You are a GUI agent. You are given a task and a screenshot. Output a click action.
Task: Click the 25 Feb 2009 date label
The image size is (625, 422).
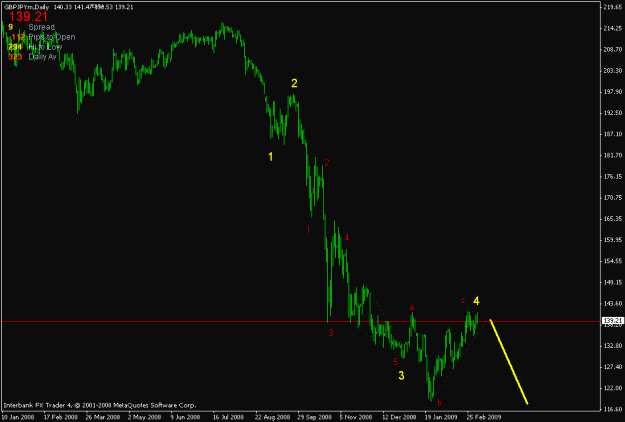(x=484, y=417)
